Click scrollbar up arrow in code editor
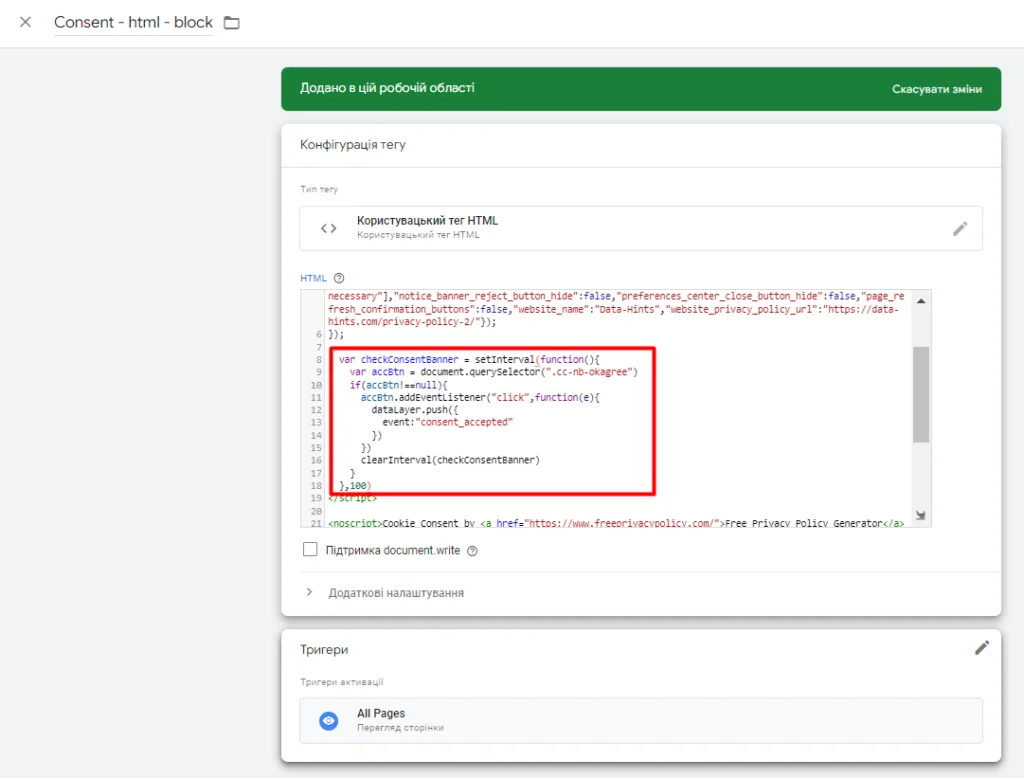1024x778 pixels. [921, 301]
